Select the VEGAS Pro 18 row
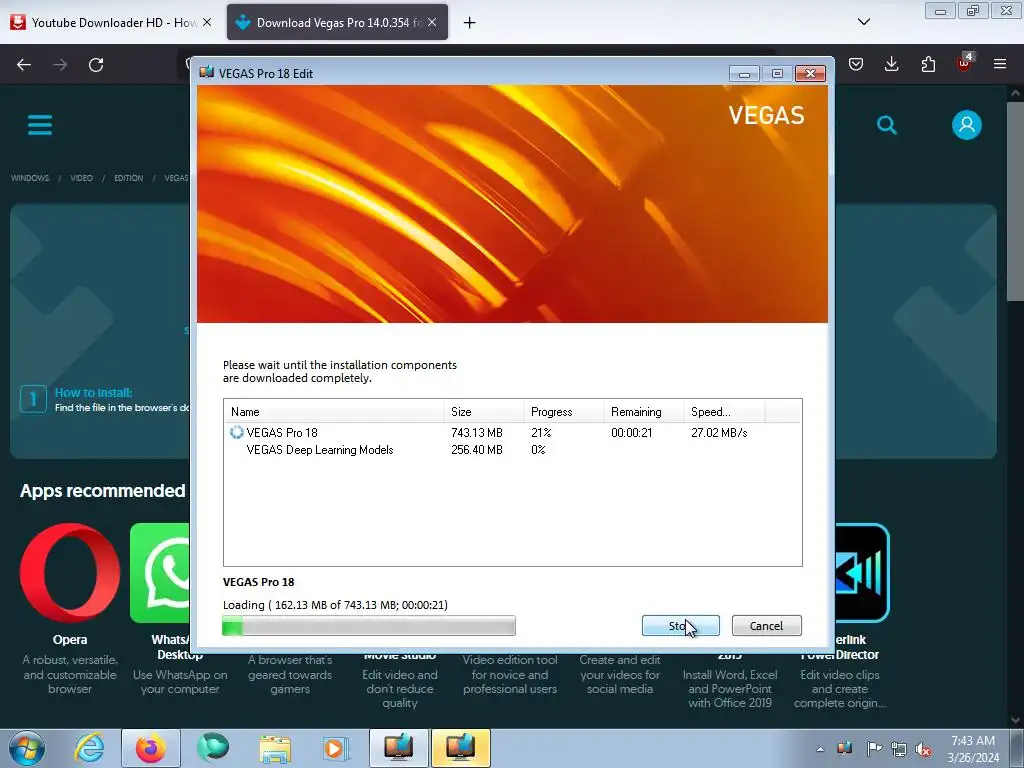This screenshot has height=768, width=1024. pyautogui.click(x=512, y=432)
